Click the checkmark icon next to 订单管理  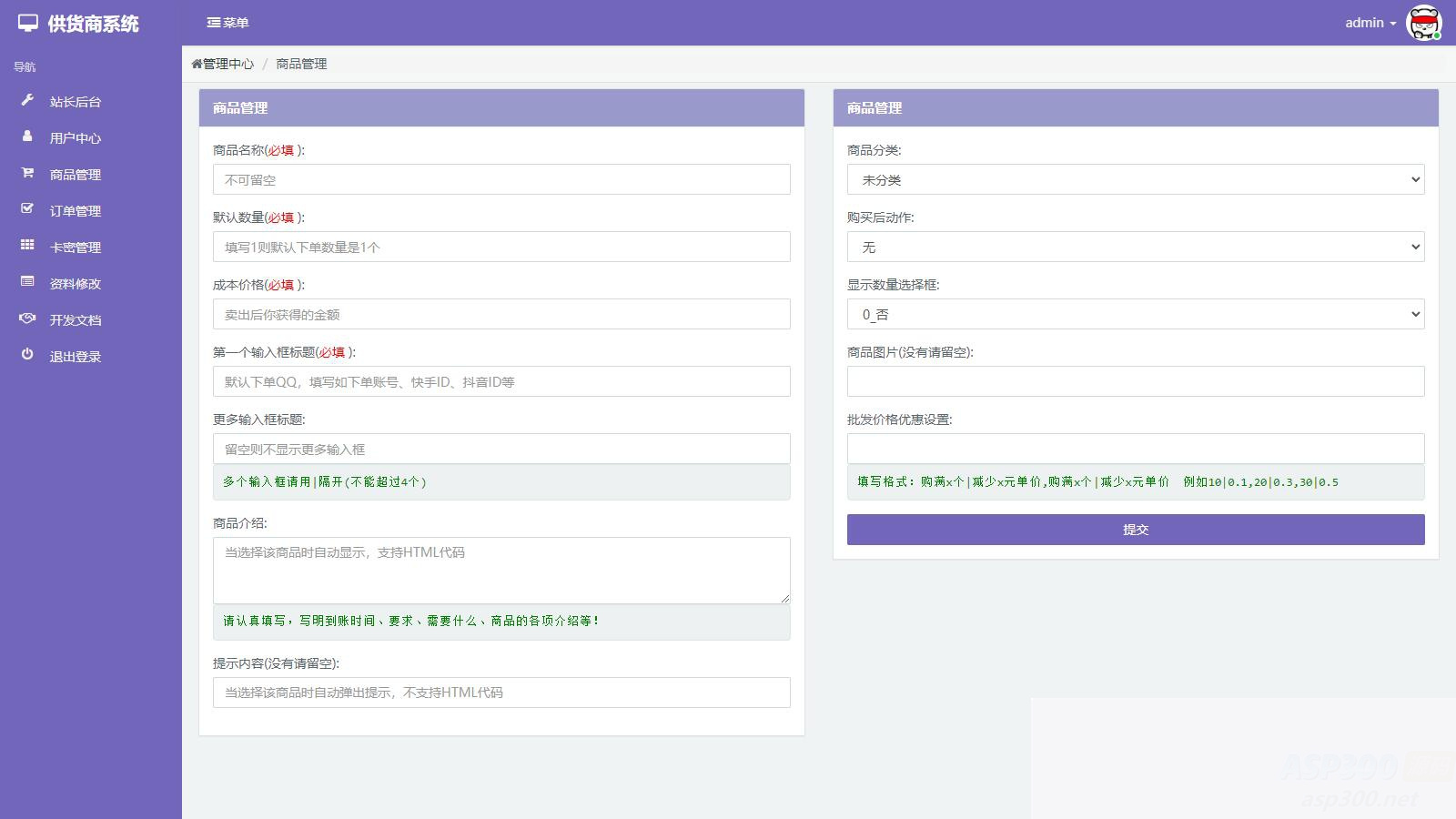click(27, 210)
